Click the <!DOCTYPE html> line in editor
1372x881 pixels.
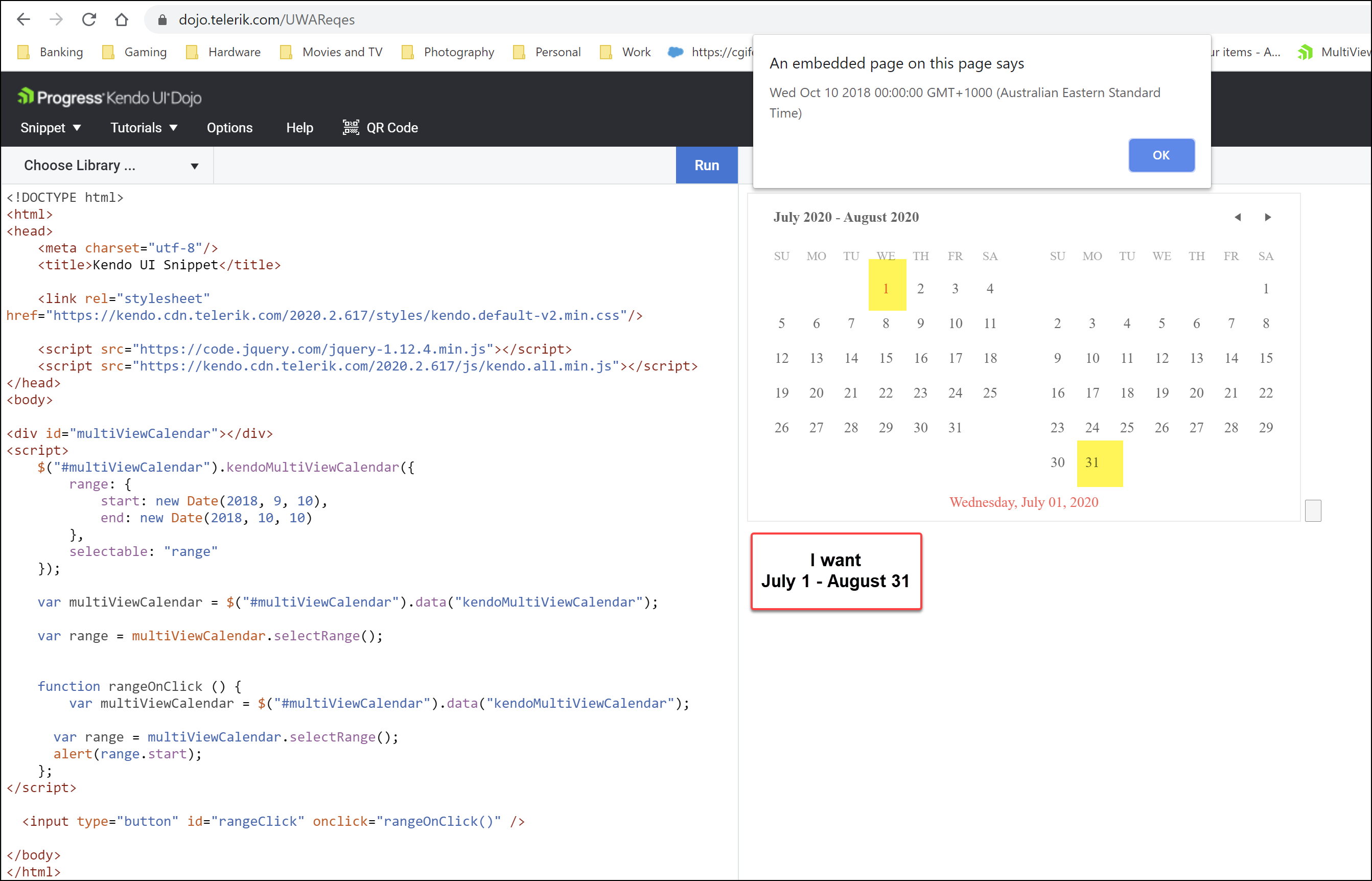[64, 197]
